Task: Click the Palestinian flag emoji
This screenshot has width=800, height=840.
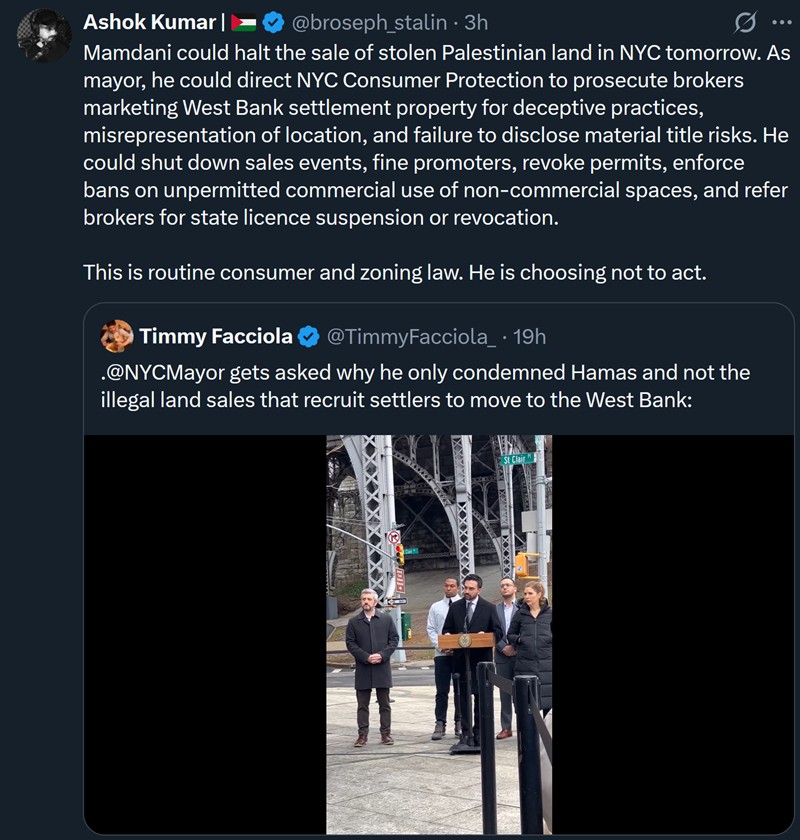Action: point(243,23)
